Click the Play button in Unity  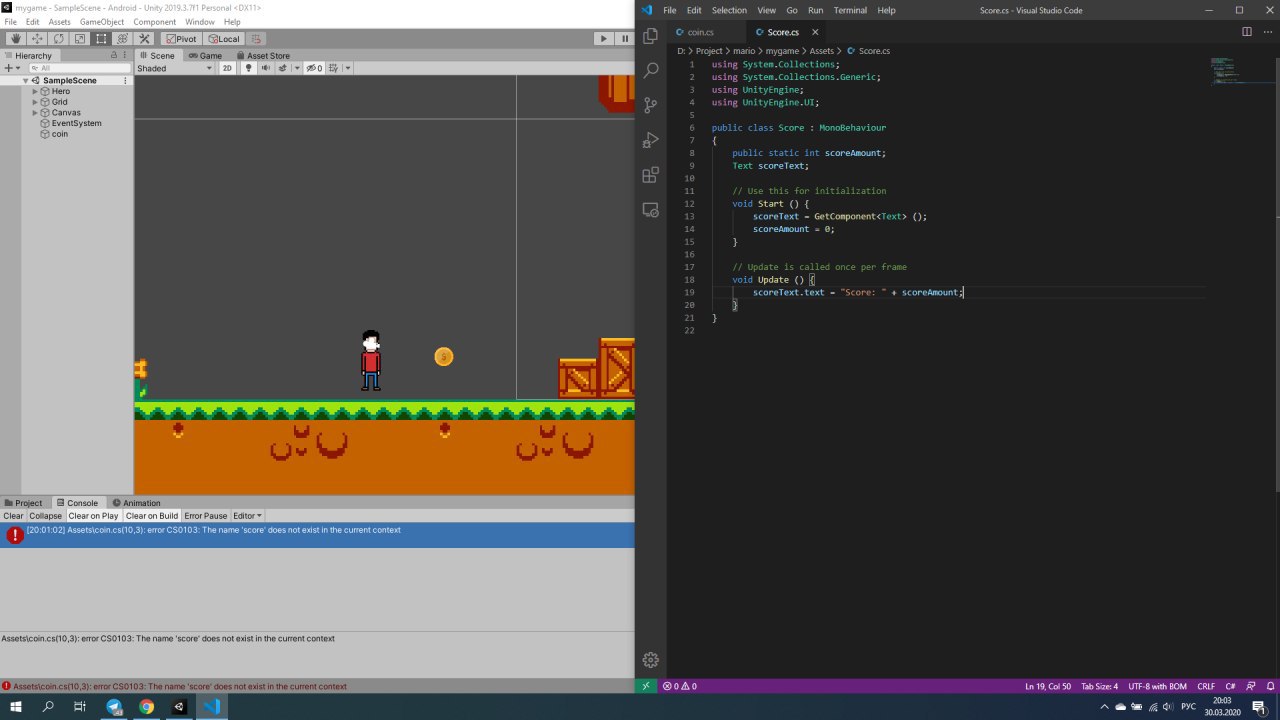603,39
